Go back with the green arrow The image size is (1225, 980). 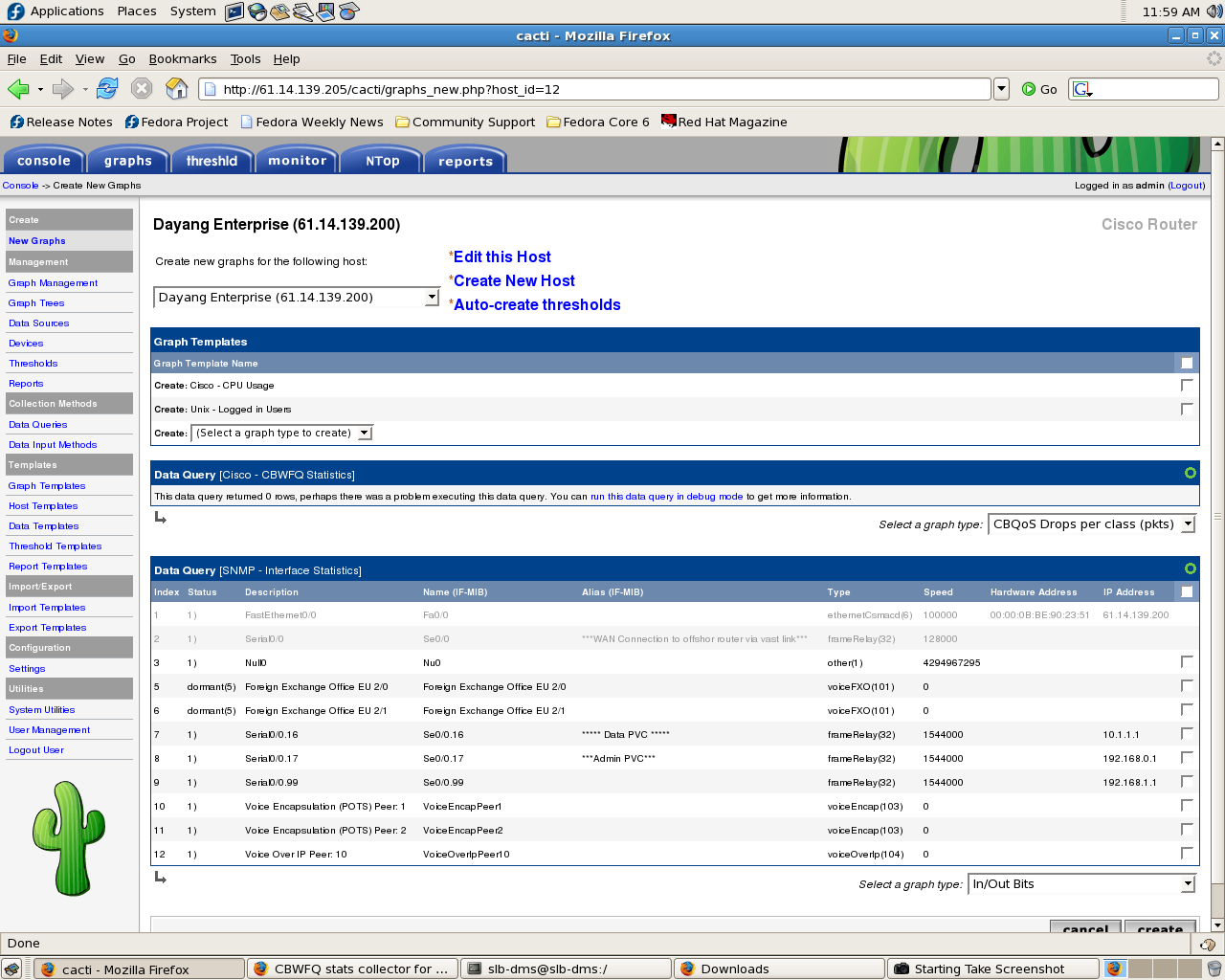point(18,89)
